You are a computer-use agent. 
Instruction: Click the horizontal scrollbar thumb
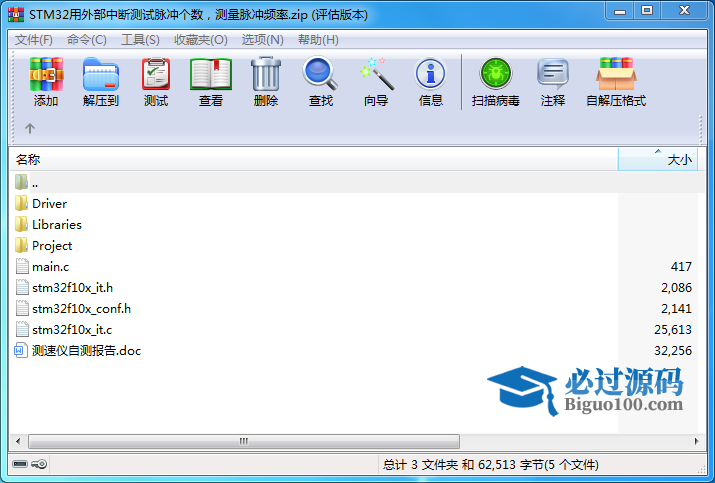[244, 441]
